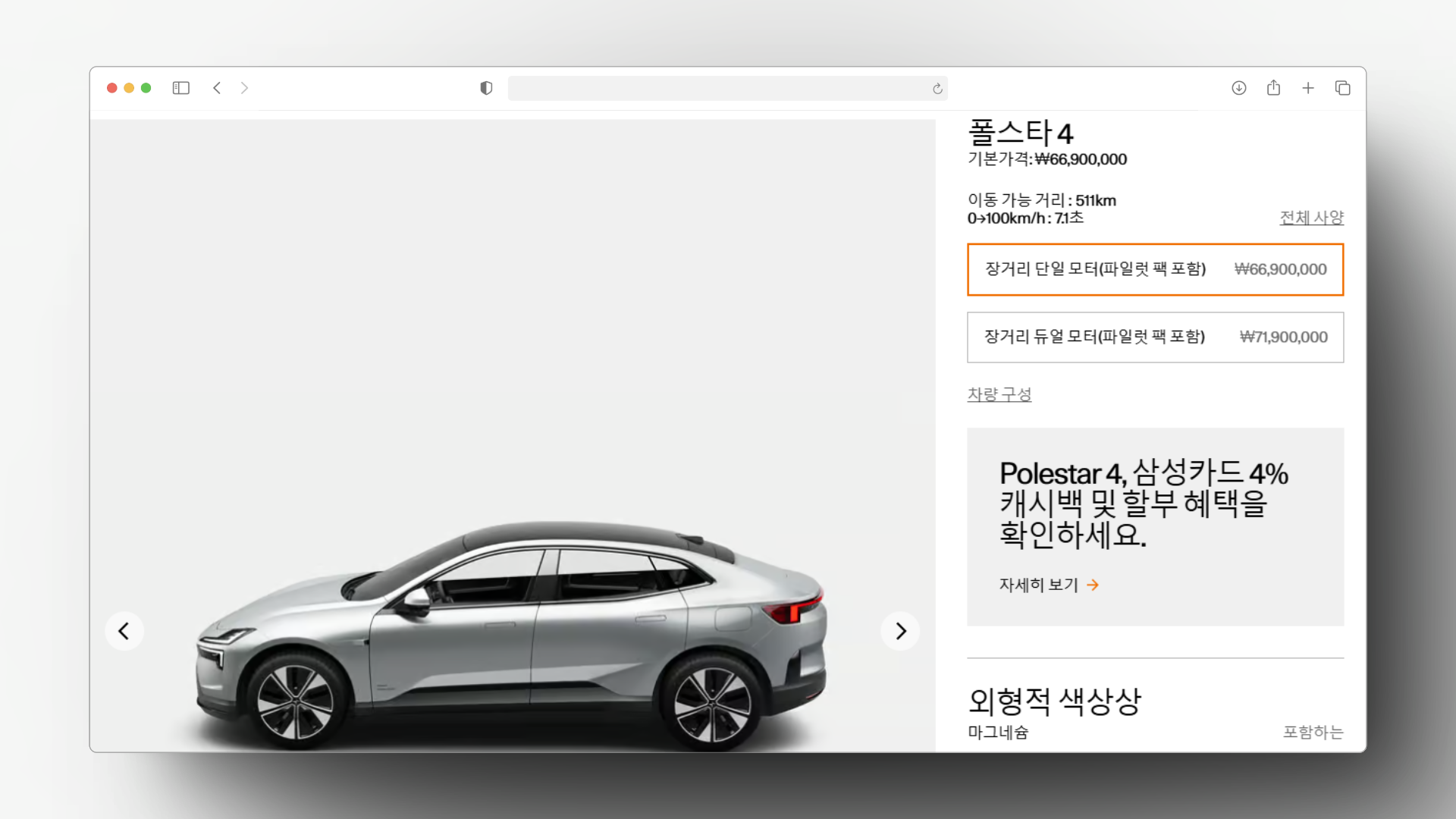The width and height of the screenshot is (1456, 819).
Task: Reload the page with the refresh icon
Action: [937, 89]
